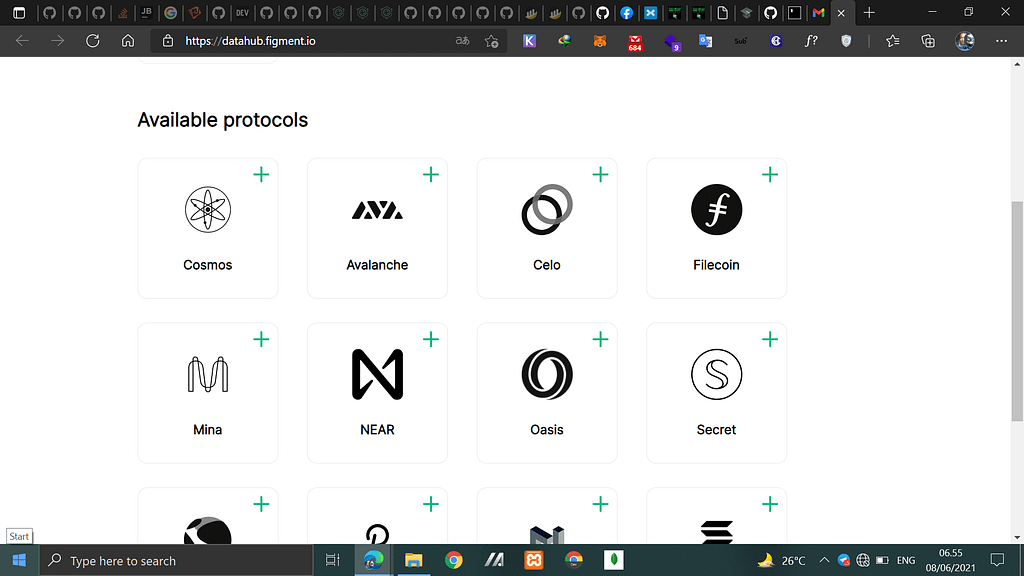
Task: Open the weather widget showing 26°C
Action: 782,560
